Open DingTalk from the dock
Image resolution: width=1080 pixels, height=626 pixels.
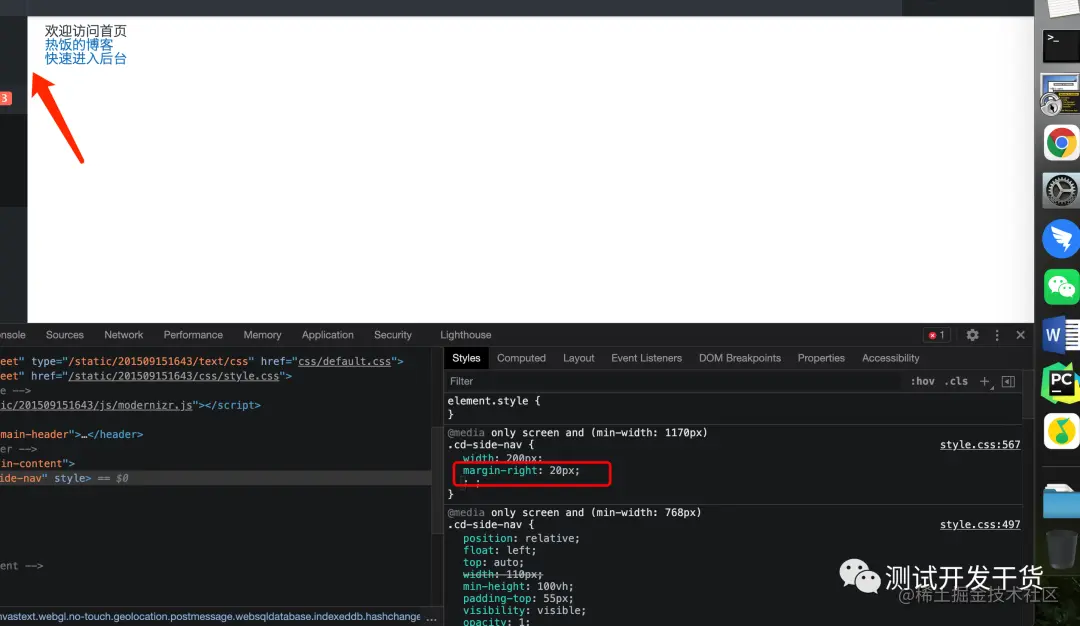[x=1061, y=239]
